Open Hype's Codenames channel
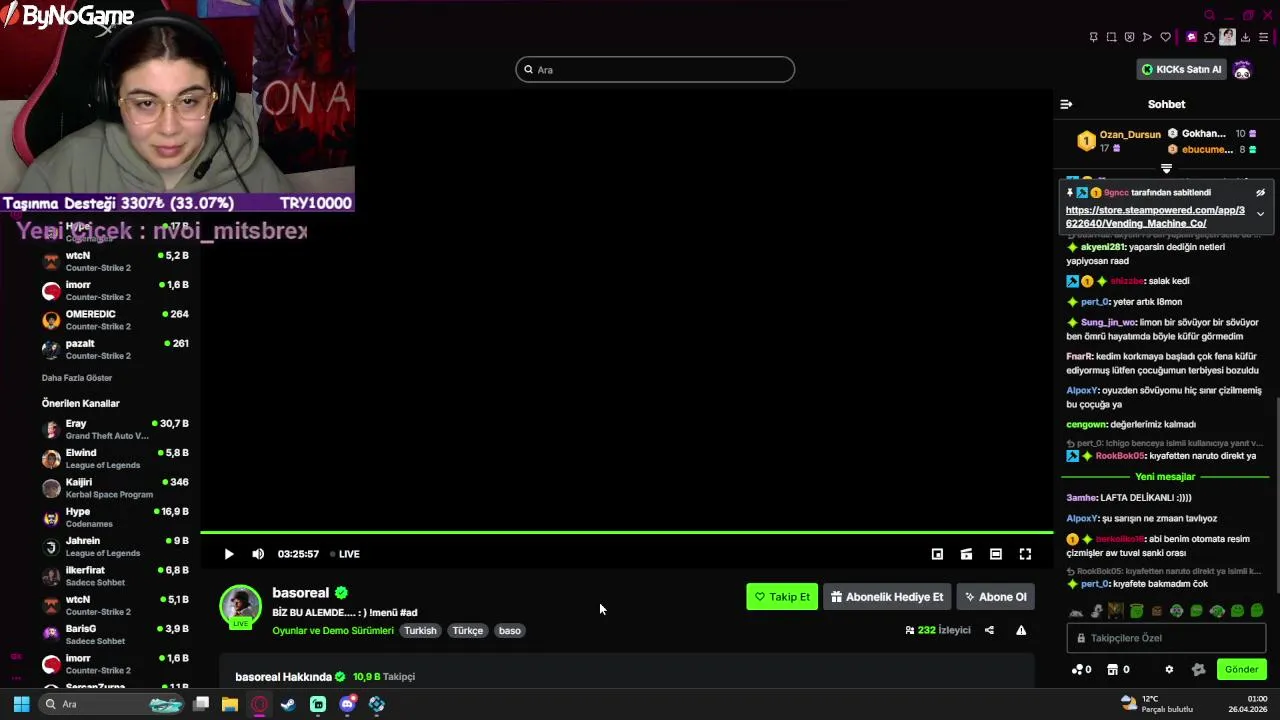1280x720 pixels. (x=116, y=517)
